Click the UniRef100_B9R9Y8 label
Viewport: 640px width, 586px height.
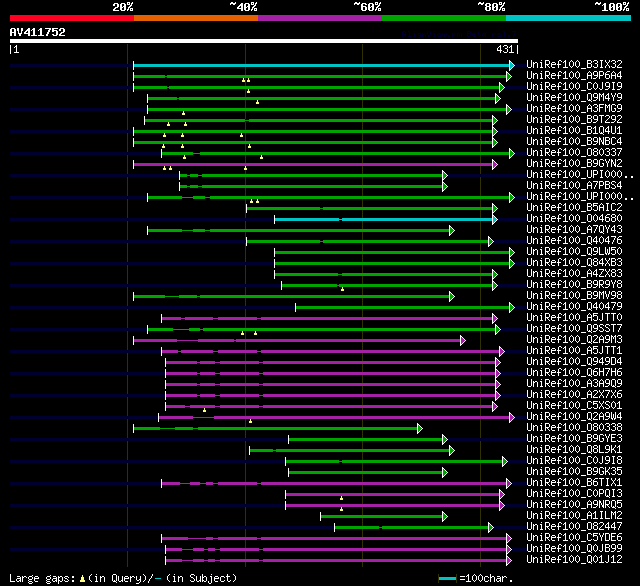tap(574, 285)
